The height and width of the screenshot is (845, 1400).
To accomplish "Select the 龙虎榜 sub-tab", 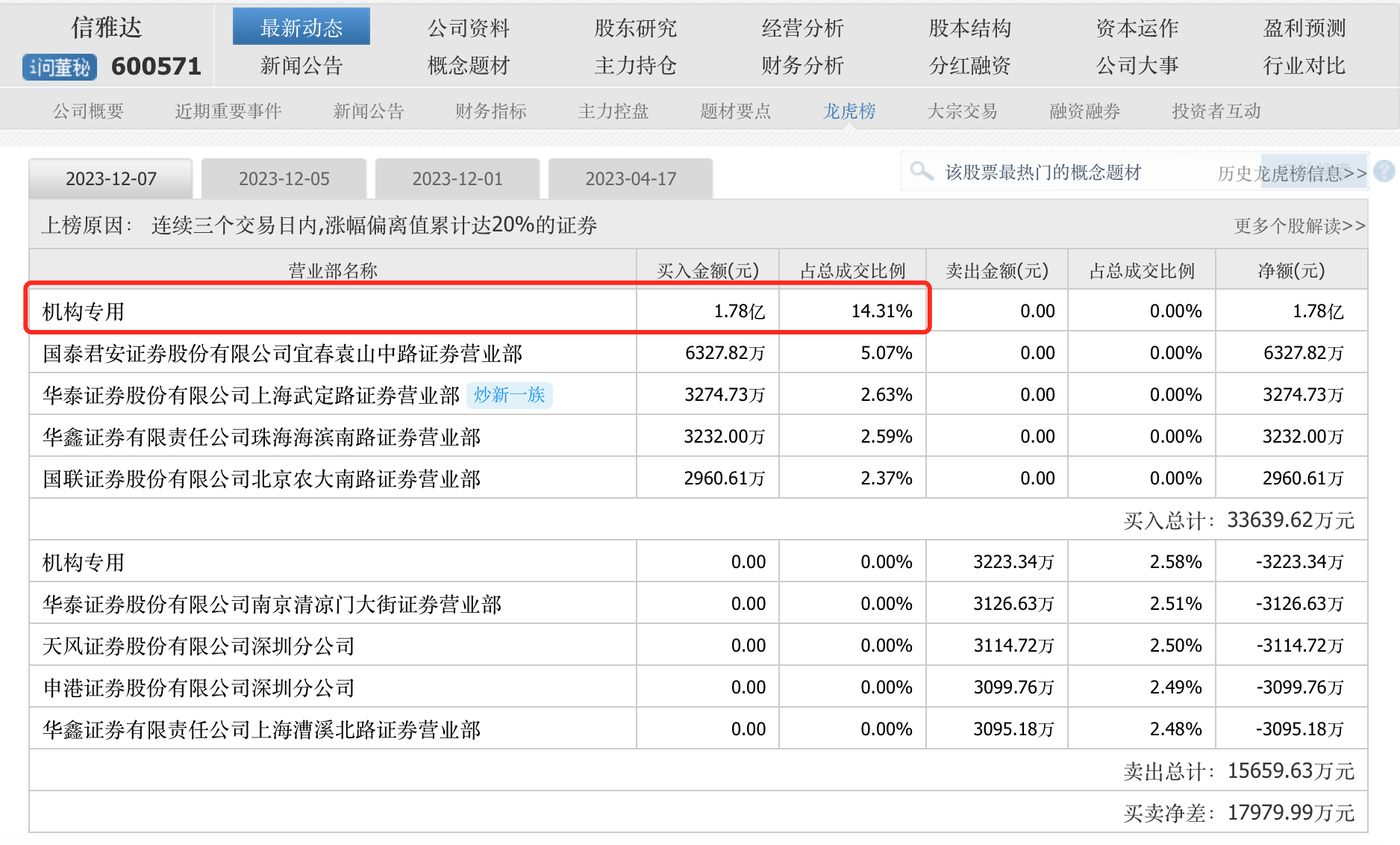I will (849, 111).
